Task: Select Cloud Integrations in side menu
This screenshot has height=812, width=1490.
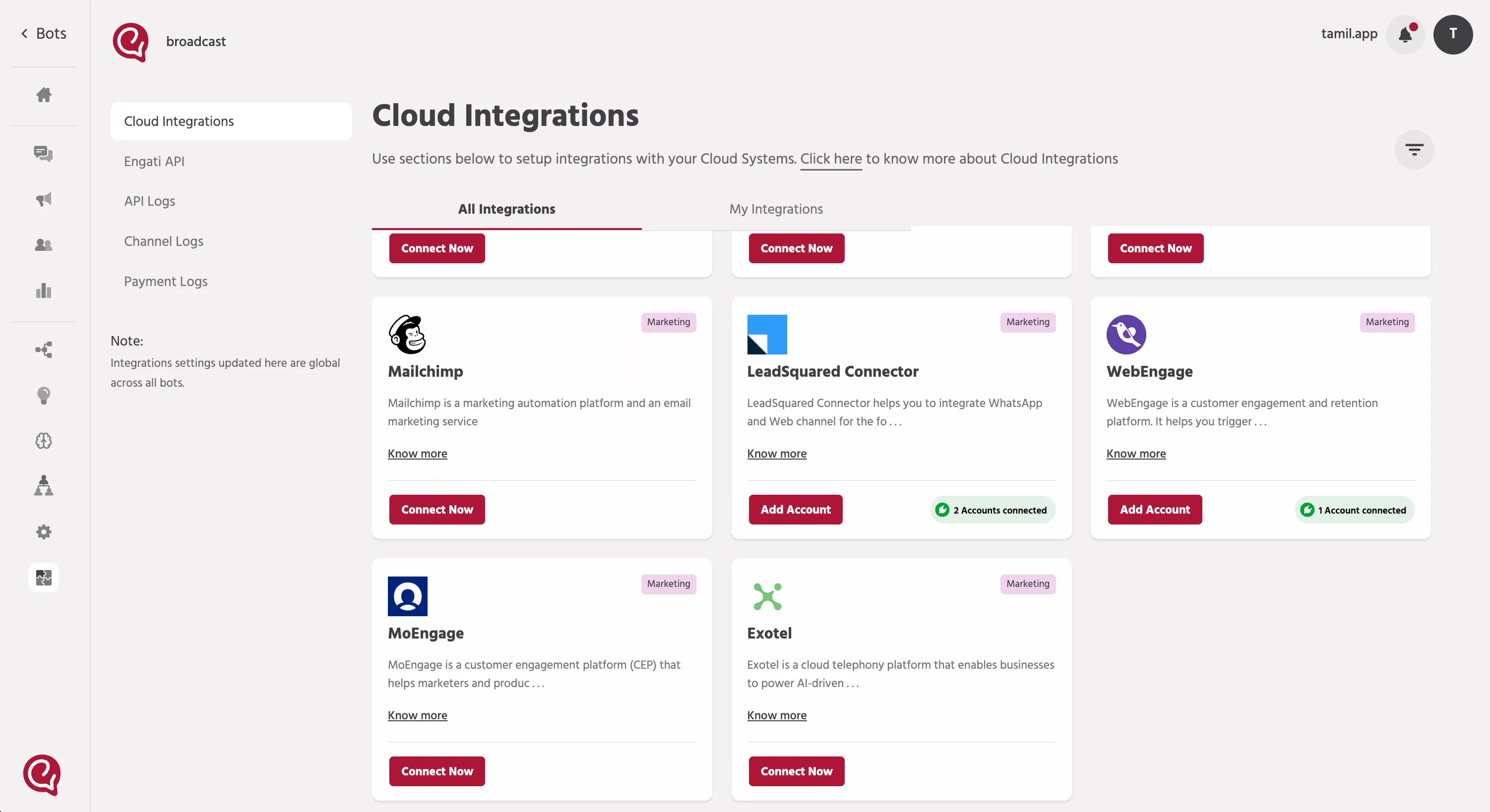Action: pyautogui.click(x=231, y=121)
